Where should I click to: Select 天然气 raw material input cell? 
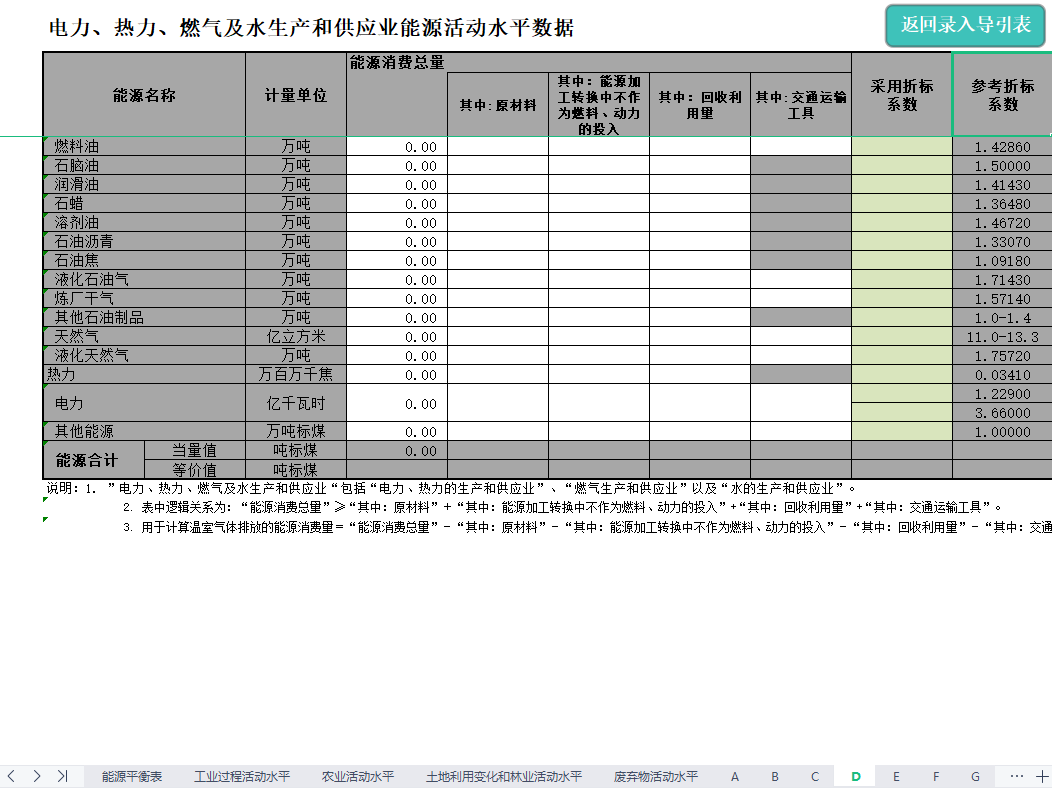click(x=497, y=337)
